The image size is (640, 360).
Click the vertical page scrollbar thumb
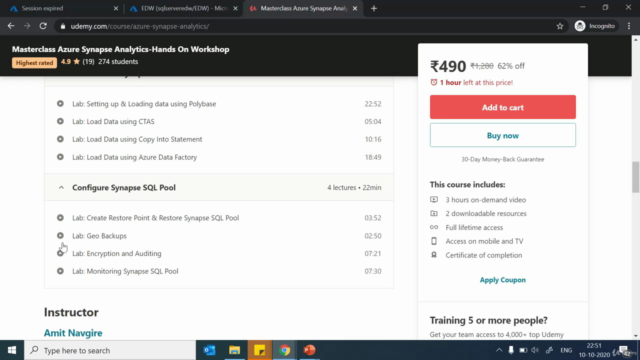click(636, 177)
